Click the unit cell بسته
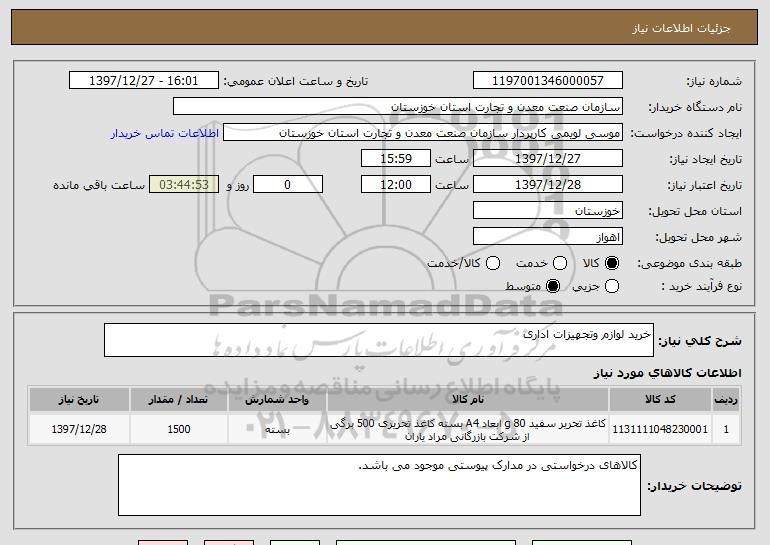 click(277, 429)
